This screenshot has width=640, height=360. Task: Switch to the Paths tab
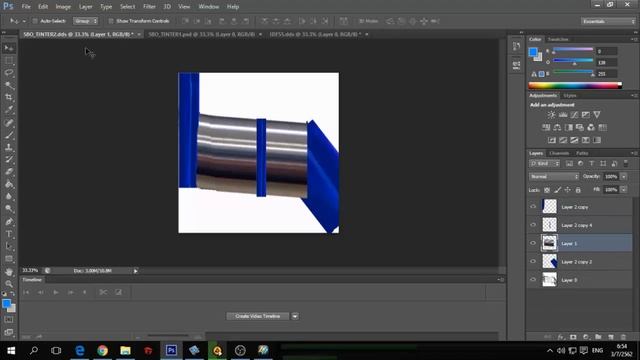click(x=582, y=153)
